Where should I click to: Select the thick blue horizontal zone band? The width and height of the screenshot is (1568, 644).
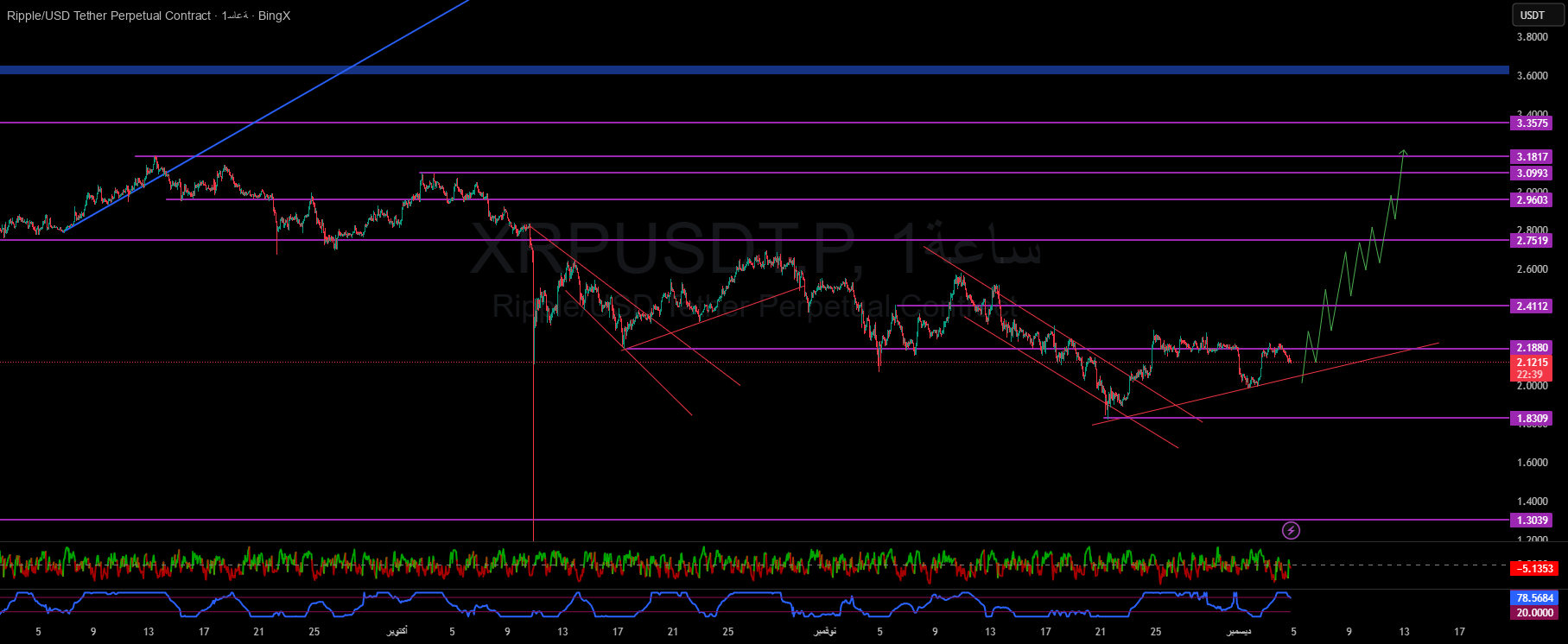(752, 70)
